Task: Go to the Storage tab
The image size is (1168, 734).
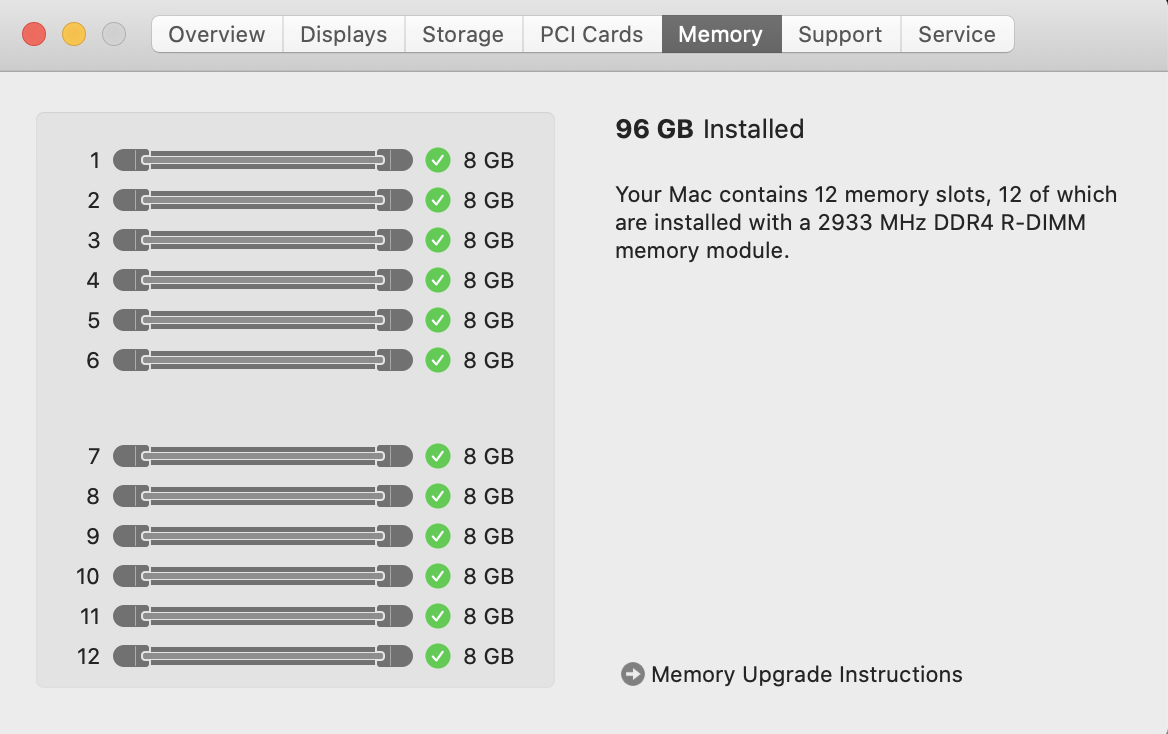Action: click(463, 34)
